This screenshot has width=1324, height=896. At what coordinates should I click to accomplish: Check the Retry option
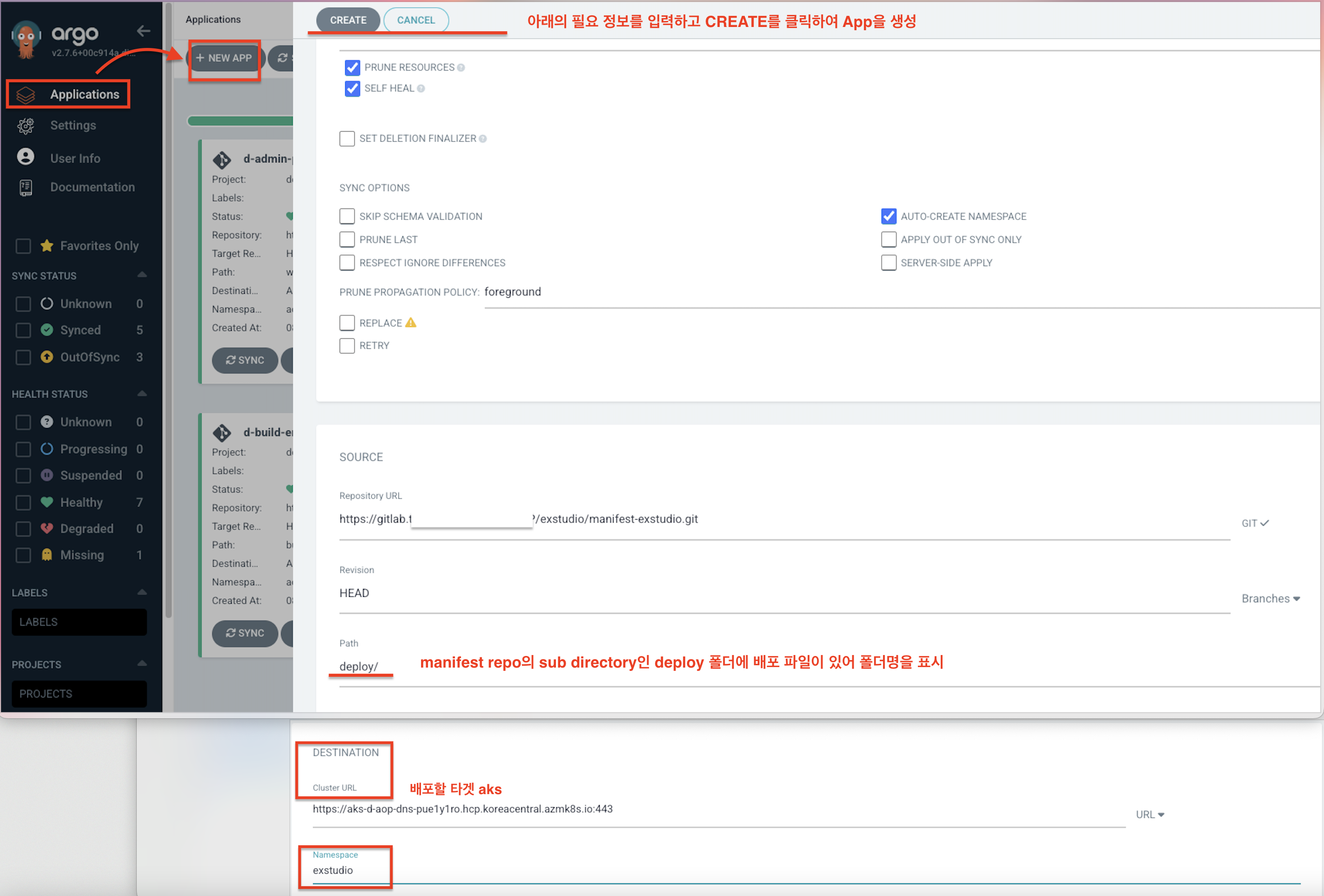coord(347,346)
